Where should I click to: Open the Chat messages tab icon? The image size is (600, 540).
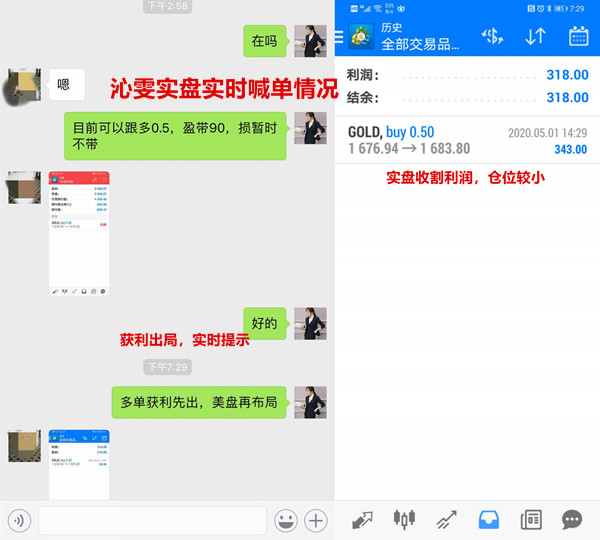572,520
